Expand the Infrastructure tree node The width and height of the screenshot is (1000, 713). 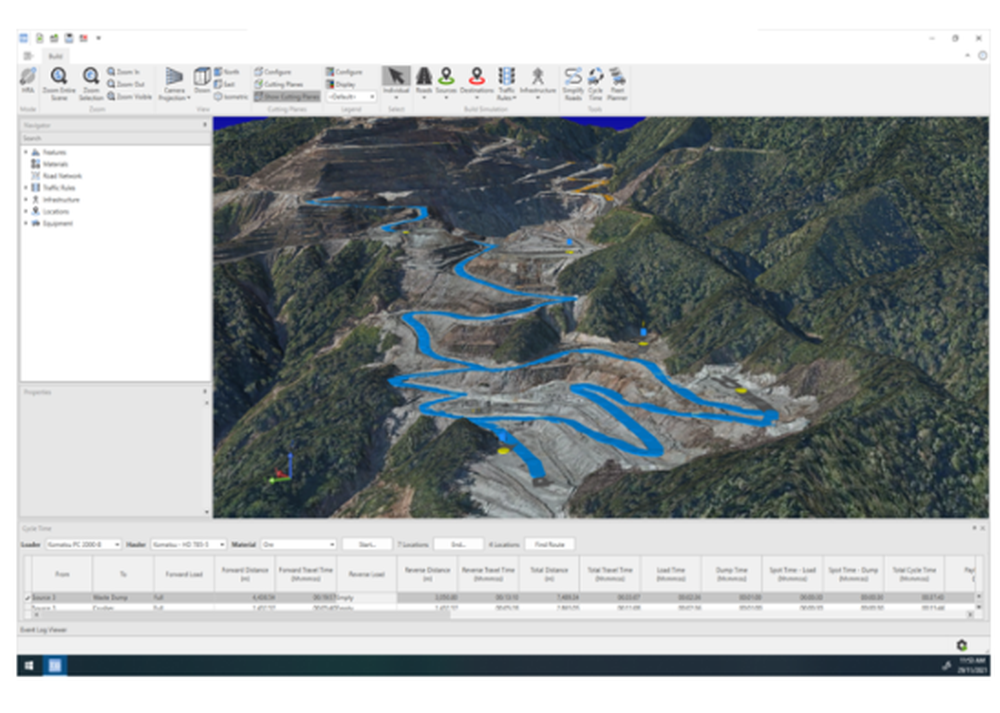pos(26,200)
